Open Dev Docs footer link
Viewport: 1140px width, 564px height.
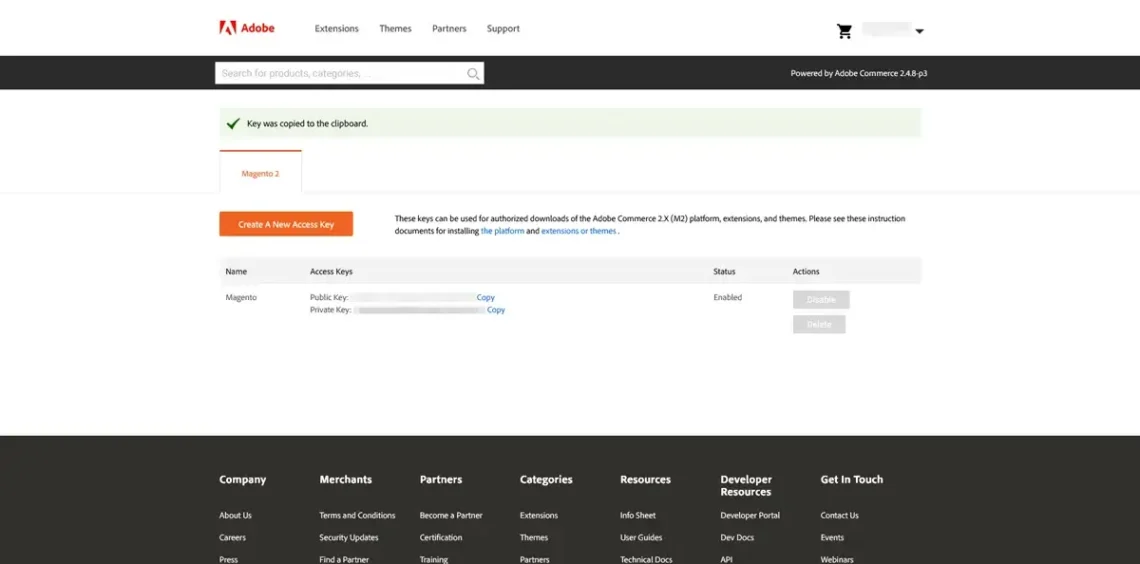click(737, 538)
